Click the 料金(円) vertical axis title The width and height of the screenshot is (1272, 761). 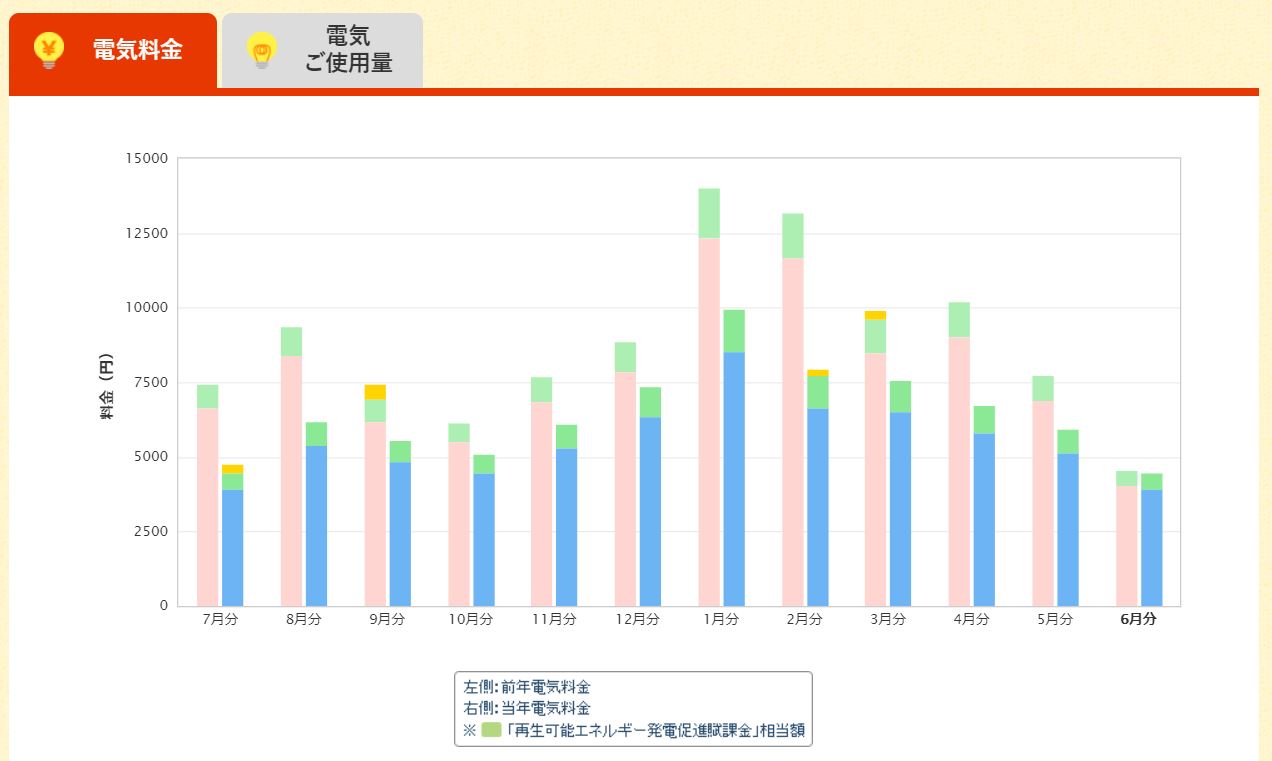pyautogui.click(x=106, y=387)
